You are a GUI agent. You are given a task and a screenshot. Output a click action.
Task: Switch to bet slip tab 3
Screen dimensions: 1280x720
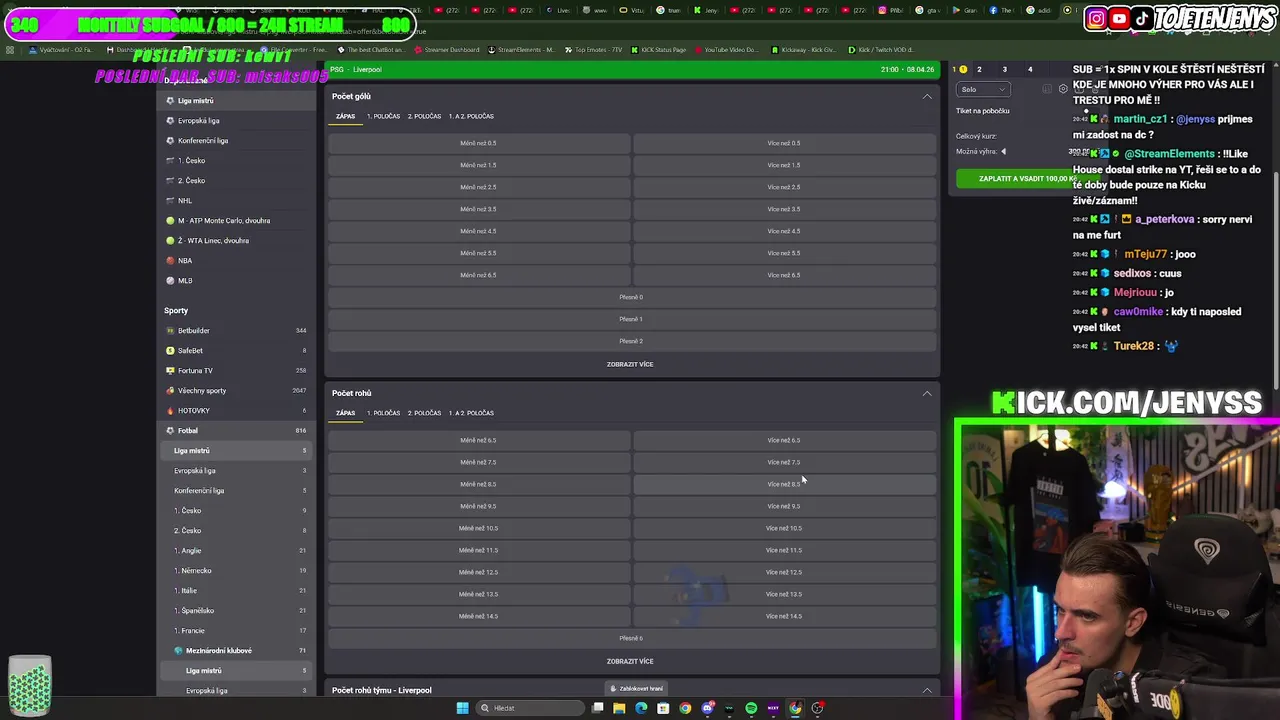click(x=1005, y=69)
